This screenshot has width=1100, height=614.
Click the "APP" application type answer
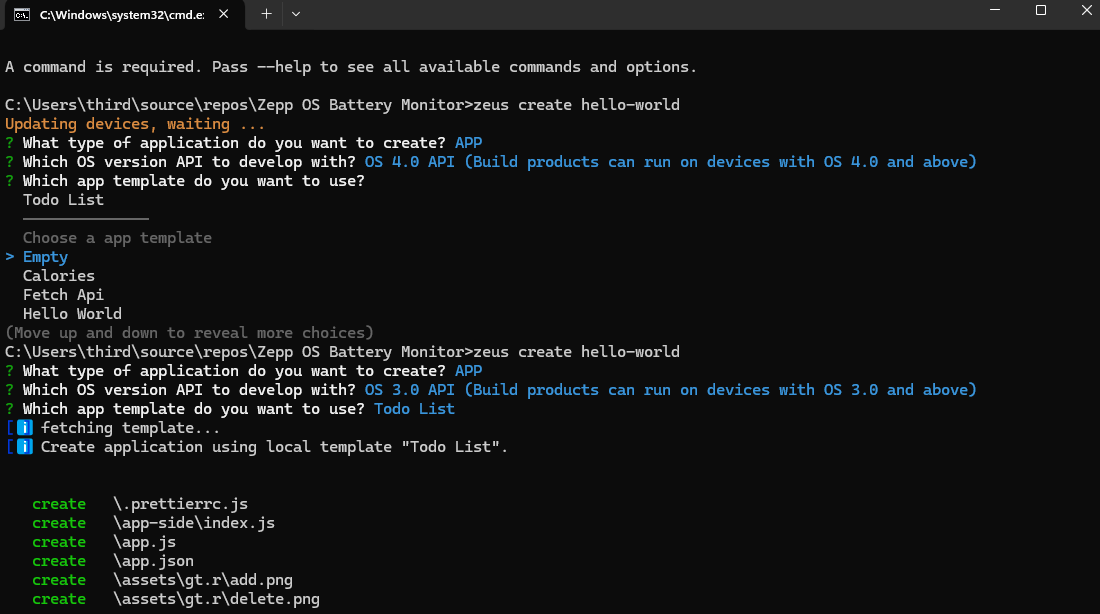click(x=468, y=142)
